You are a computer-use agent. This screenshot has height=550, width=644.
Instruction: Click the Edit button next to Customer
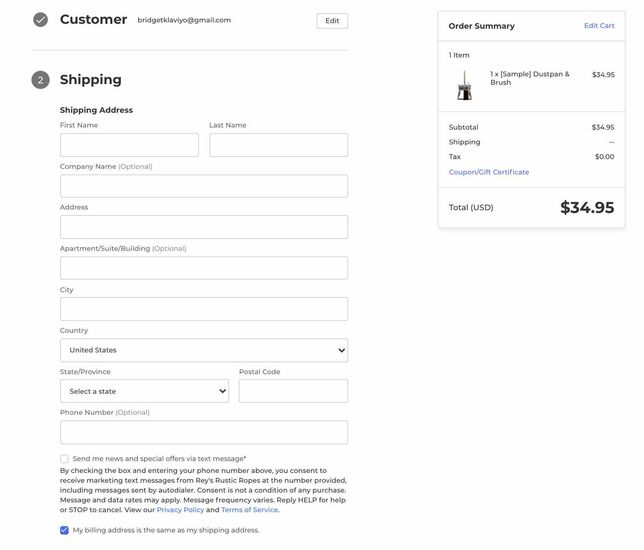coord(332,21)
